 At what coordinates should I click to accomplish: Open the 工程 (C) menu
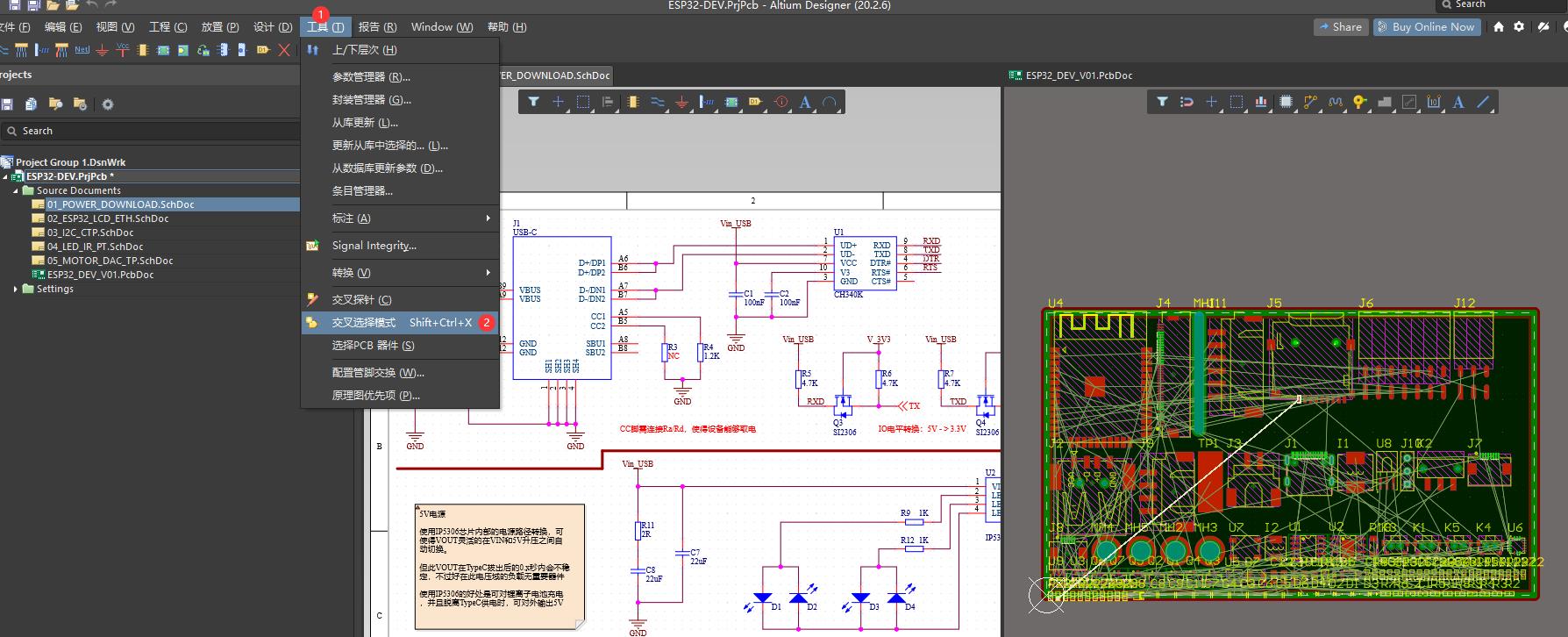click(x=168, y=27)
